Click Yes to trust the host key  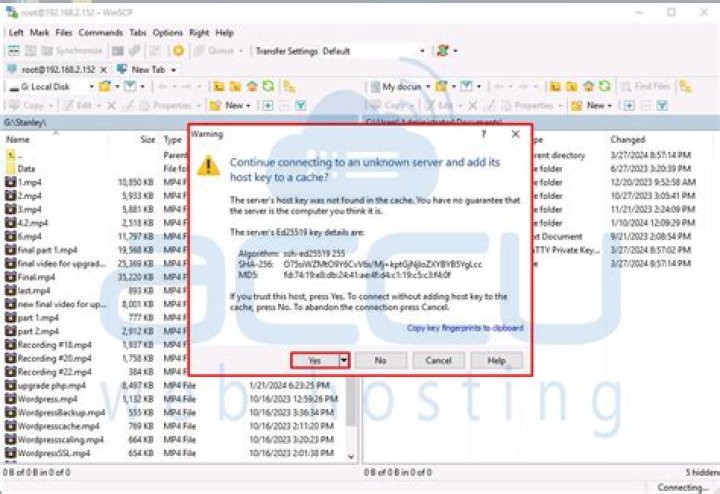315,360
